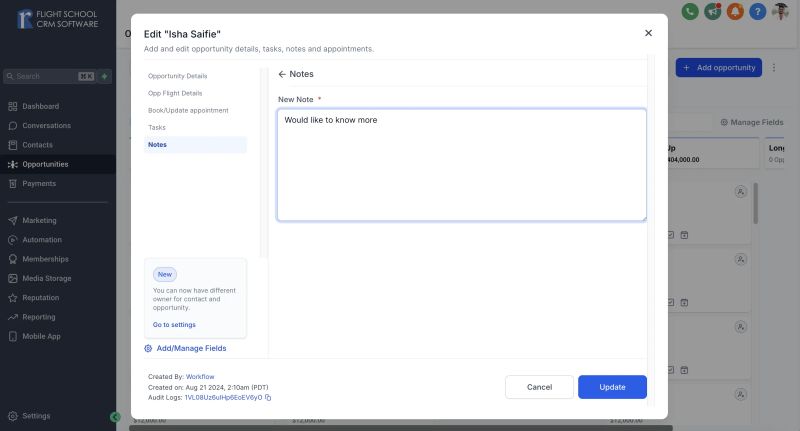Copy the audit log ID
The image size is (800, 431).
point(268,398)
